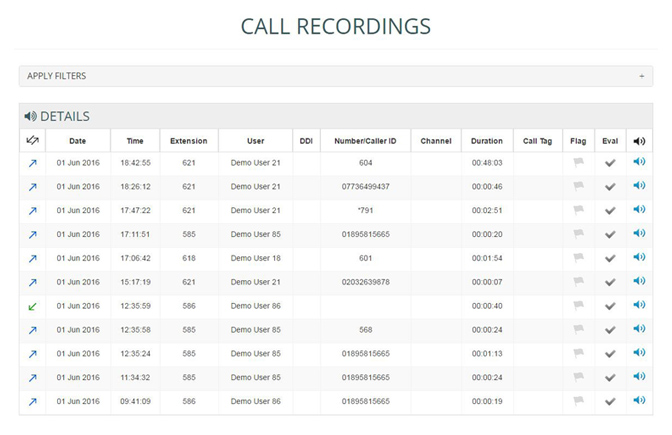Open evaluation checkmark for 18:26:12 call
This screenshot has width=672, height=435.
[610, 187]
